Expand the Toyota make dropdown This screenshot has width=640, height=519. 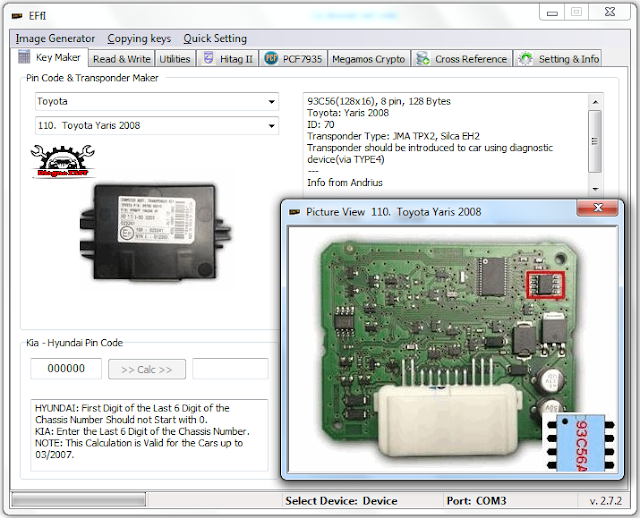point(271,102)
